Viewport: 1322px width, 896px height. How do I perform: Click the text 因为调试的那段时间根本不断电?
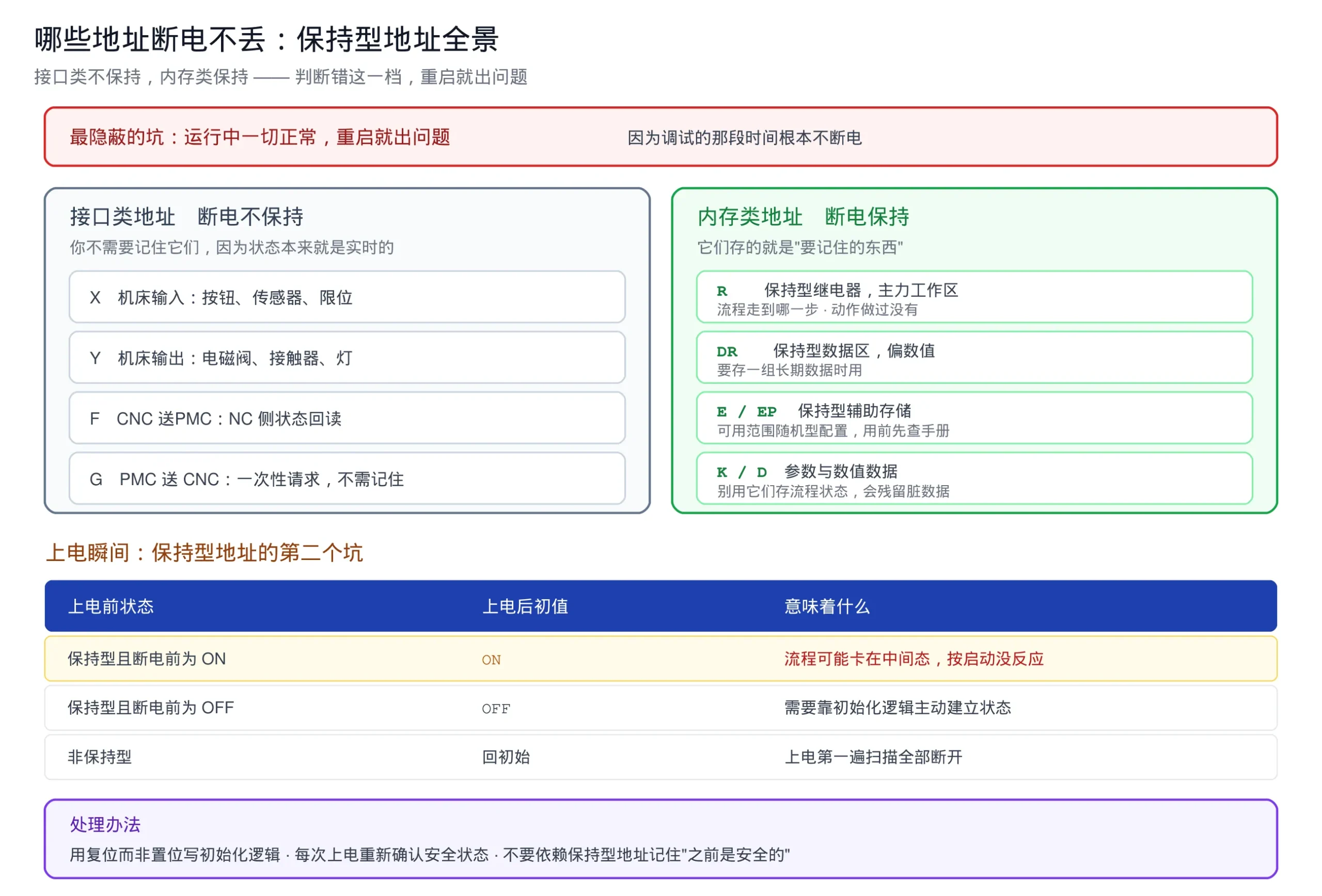[x=745, y=138]
